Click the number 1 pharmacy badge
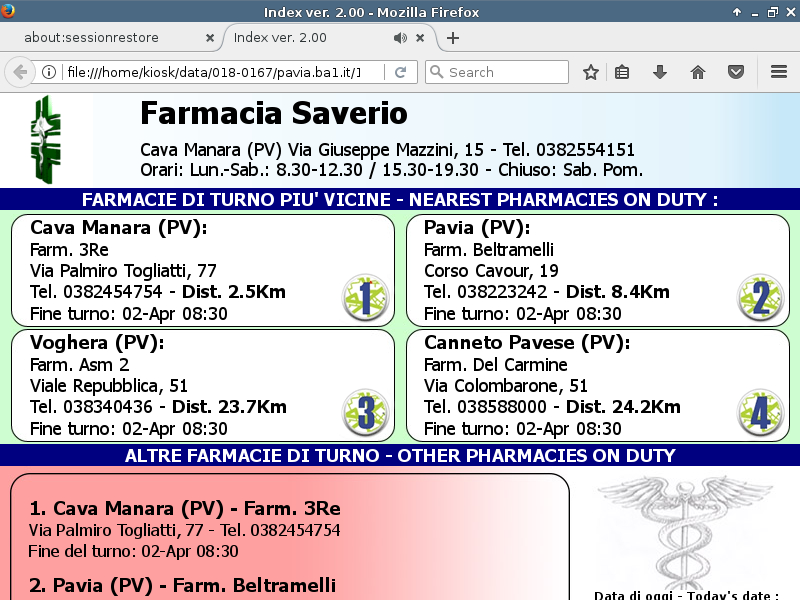The height and width of the screenshot is (600, 800). coord(364,298)
